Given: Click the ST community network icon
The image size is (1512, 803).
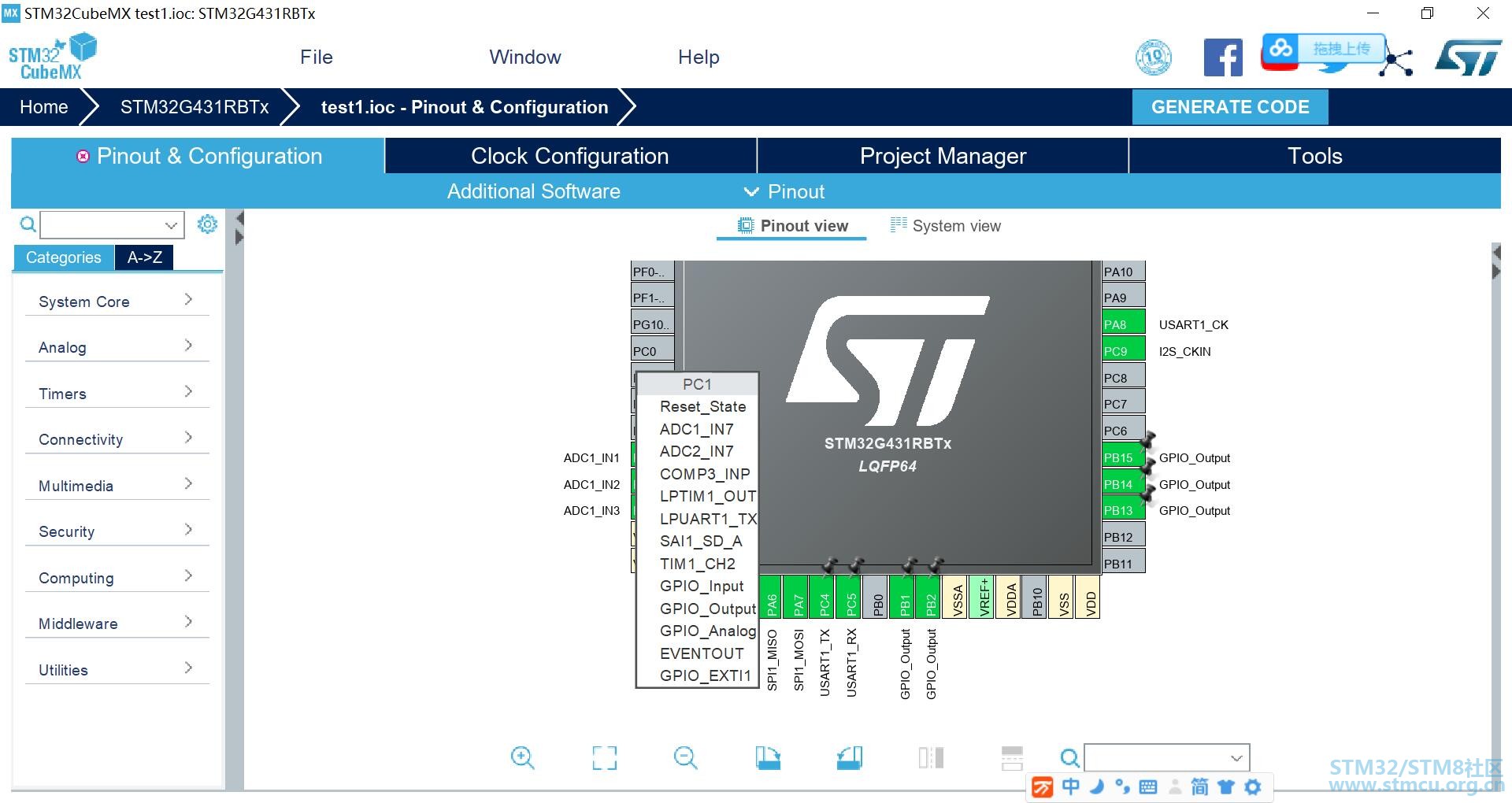Looking at the screenshot, I should 1395,61.
